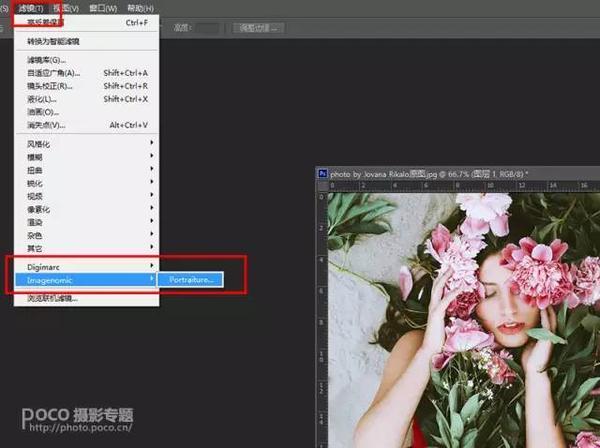600x448 pixels.
Task: Click the 调整边缘... Refine Edge button
Action: (258, 28)
